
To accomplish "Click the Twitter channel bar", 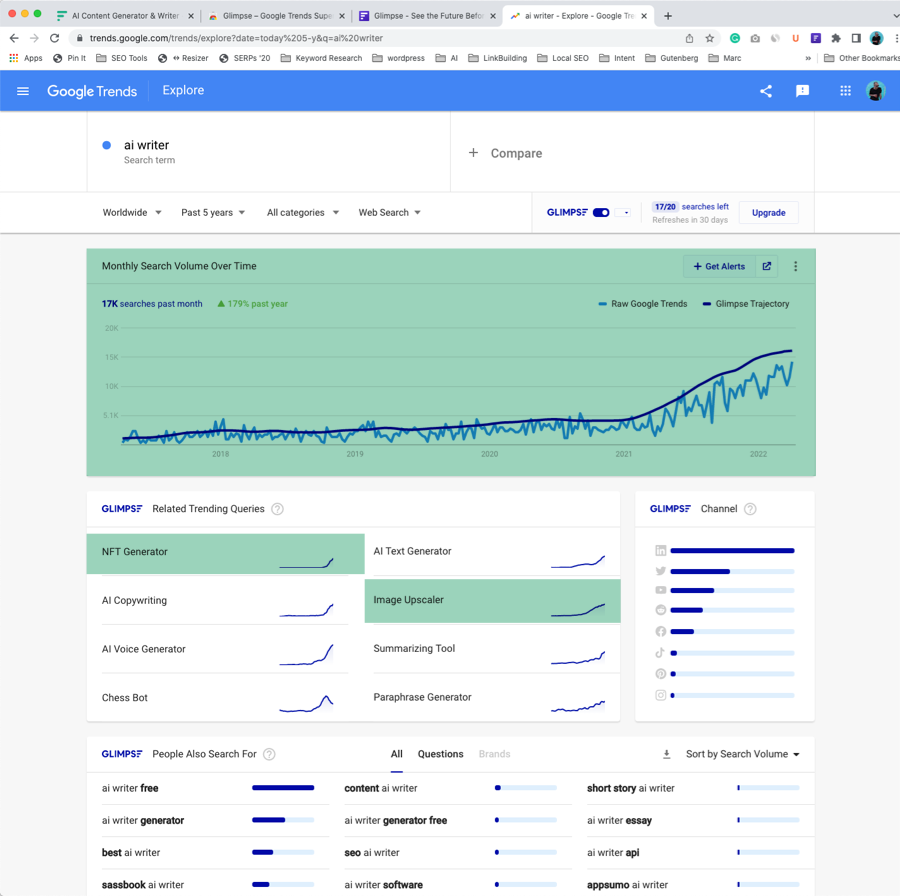I will click(x=732, y=571).
